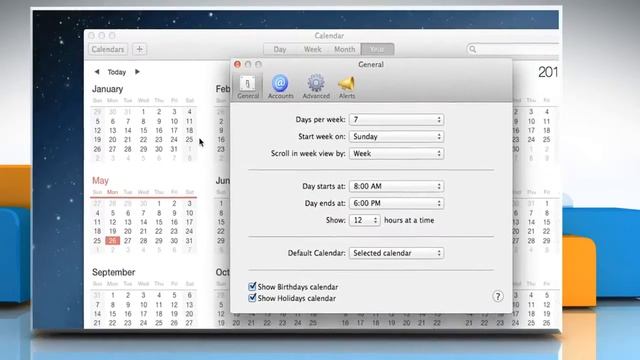This screenshot has width=640, height=360.
Task: Open the Advanced preferences gear pane
Action: (x=316, y=87)
